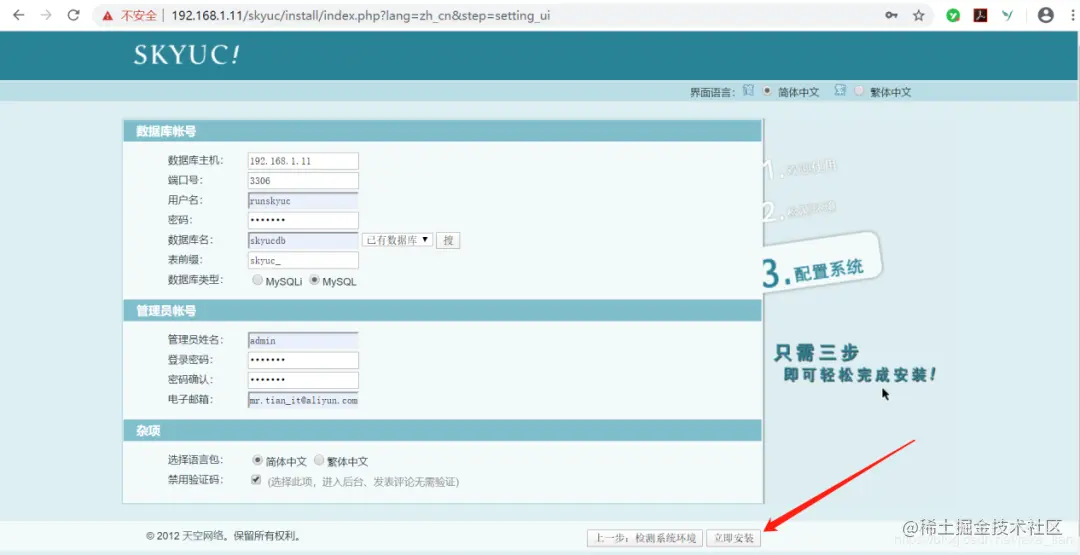Click the browser address bar URL

pyautogui.click(x=361, y=16)
